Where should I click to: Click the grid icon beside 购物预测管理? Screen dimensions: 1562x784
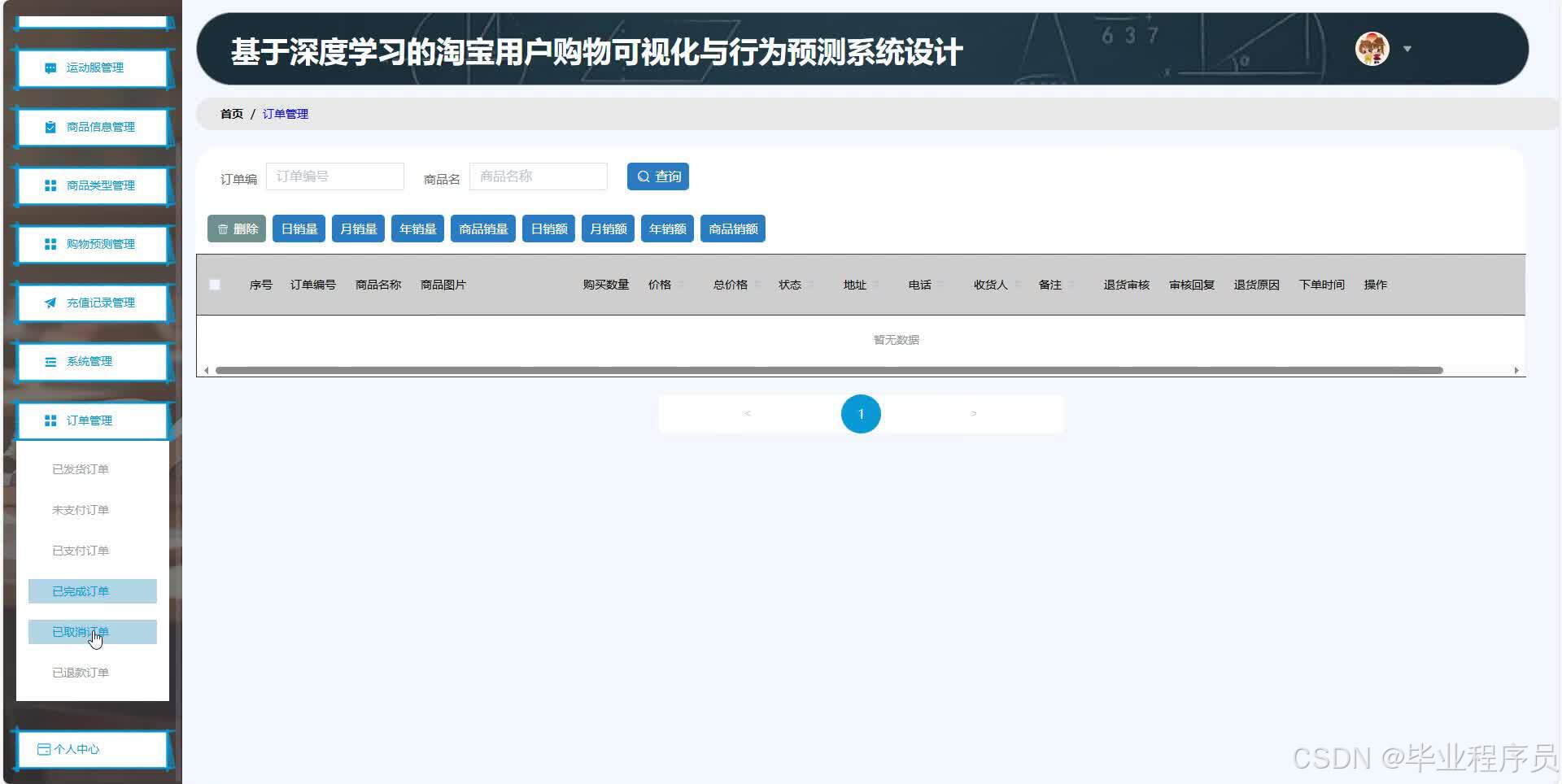50,244
